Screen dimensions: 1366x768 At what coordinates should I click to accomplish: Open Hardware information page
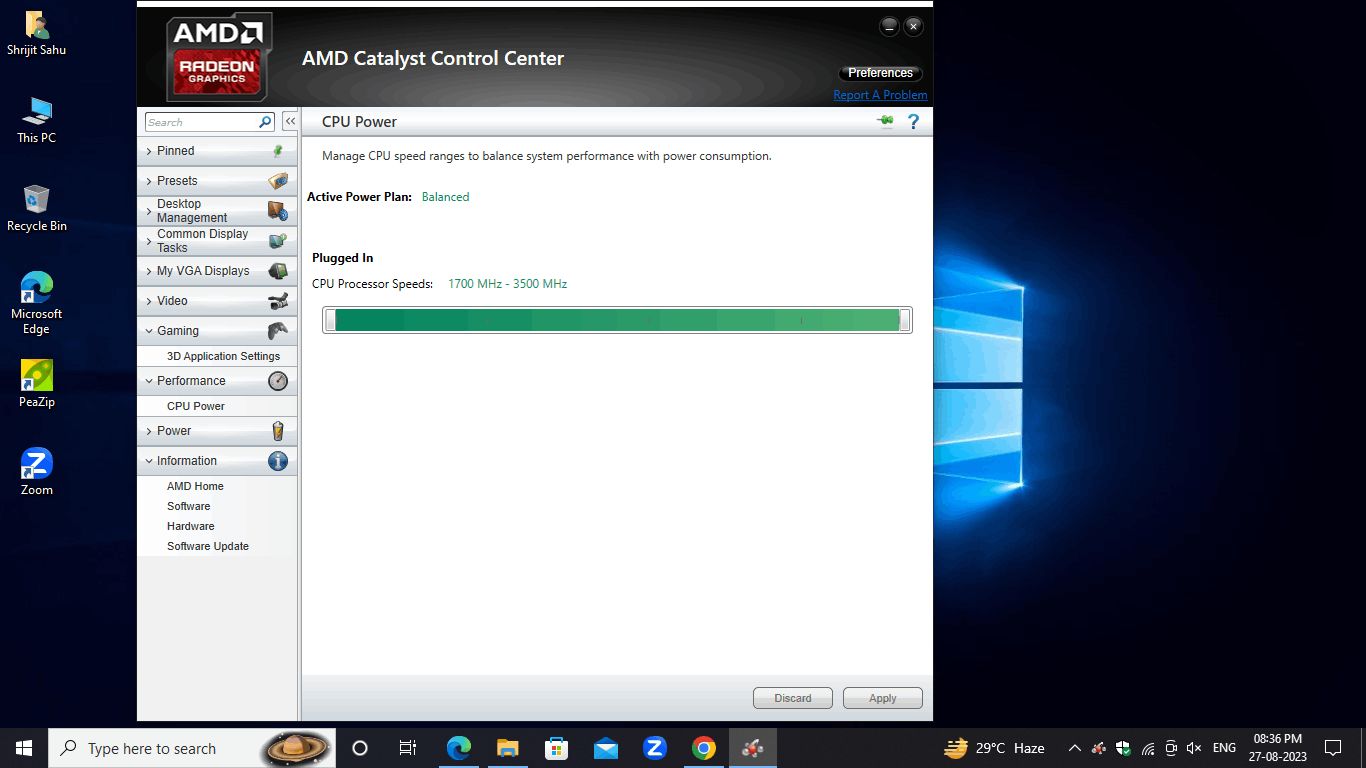[190, 526]
